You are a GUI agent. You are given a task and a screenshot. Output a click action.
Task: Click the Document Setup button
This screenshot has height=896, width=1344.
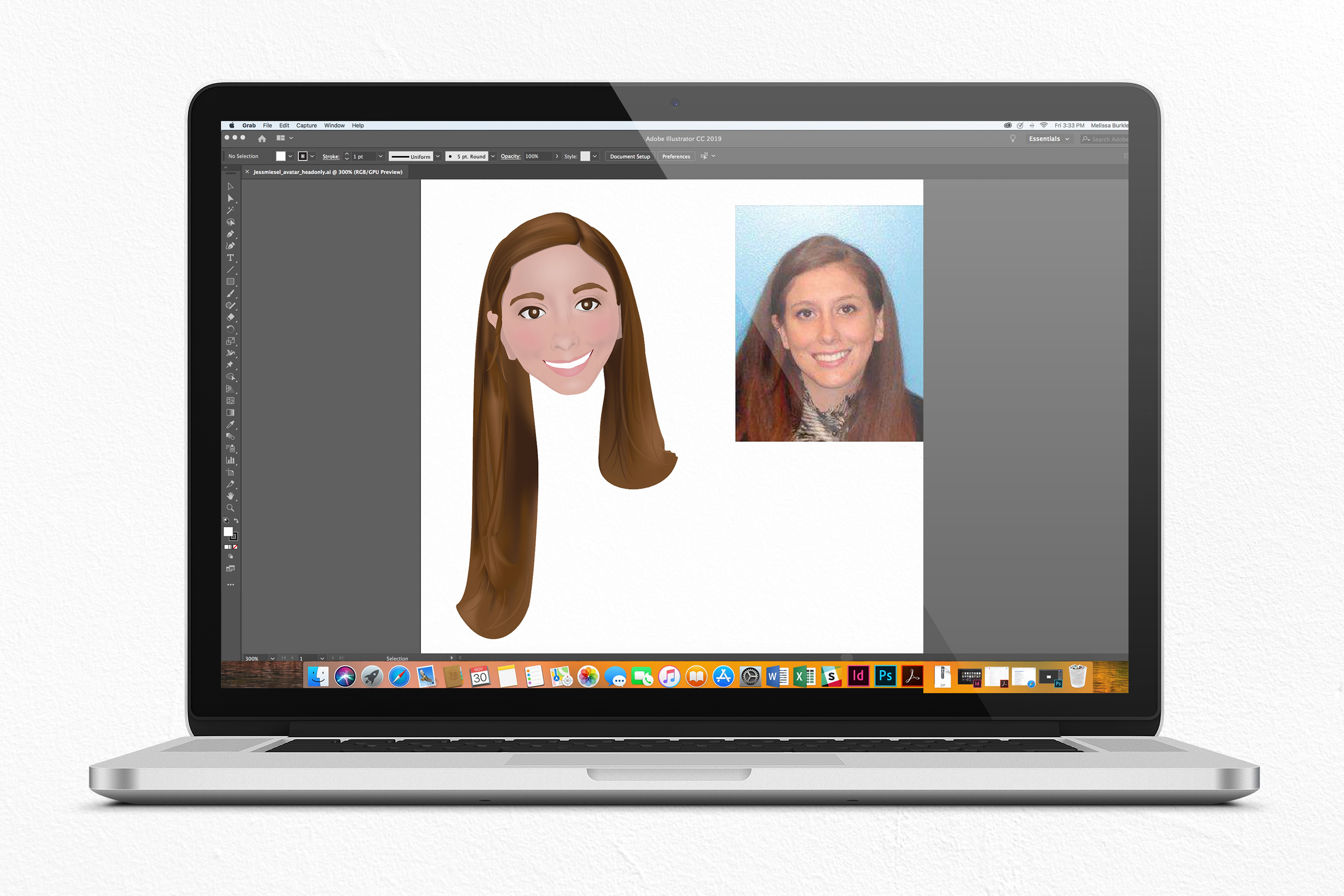pyautogui.click(x=630, y=156)
